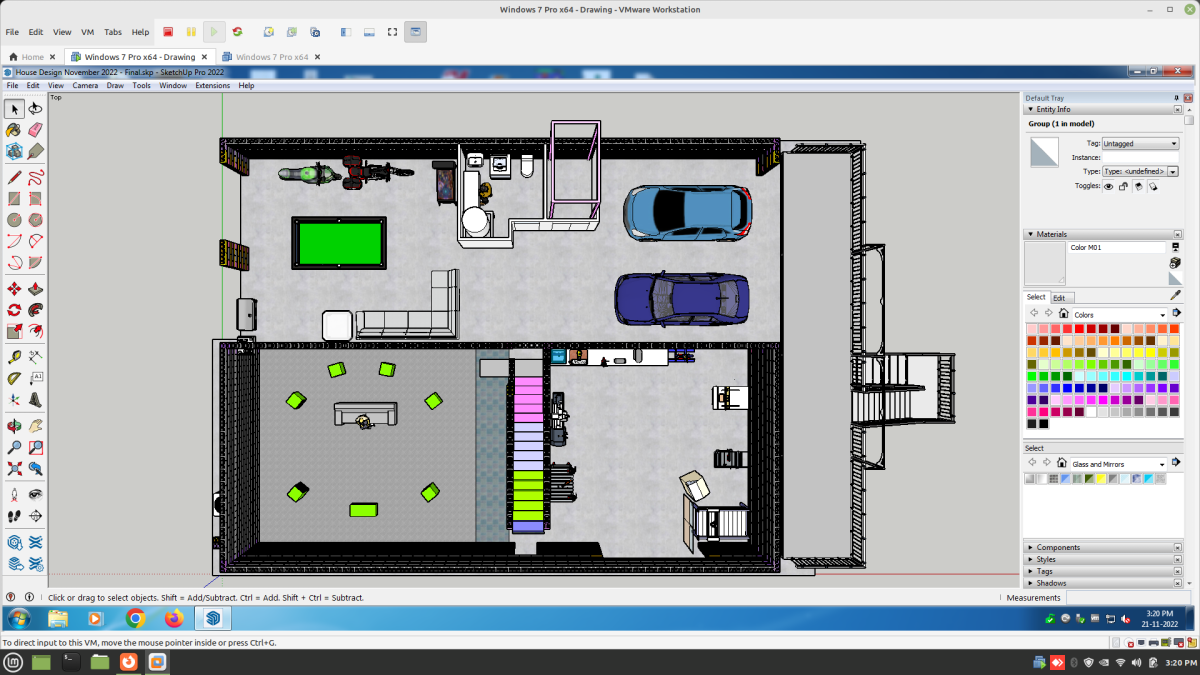Viewport: 1200px width, 675px height.
Task: Activate the Move tool
Action: click(14, 289)
